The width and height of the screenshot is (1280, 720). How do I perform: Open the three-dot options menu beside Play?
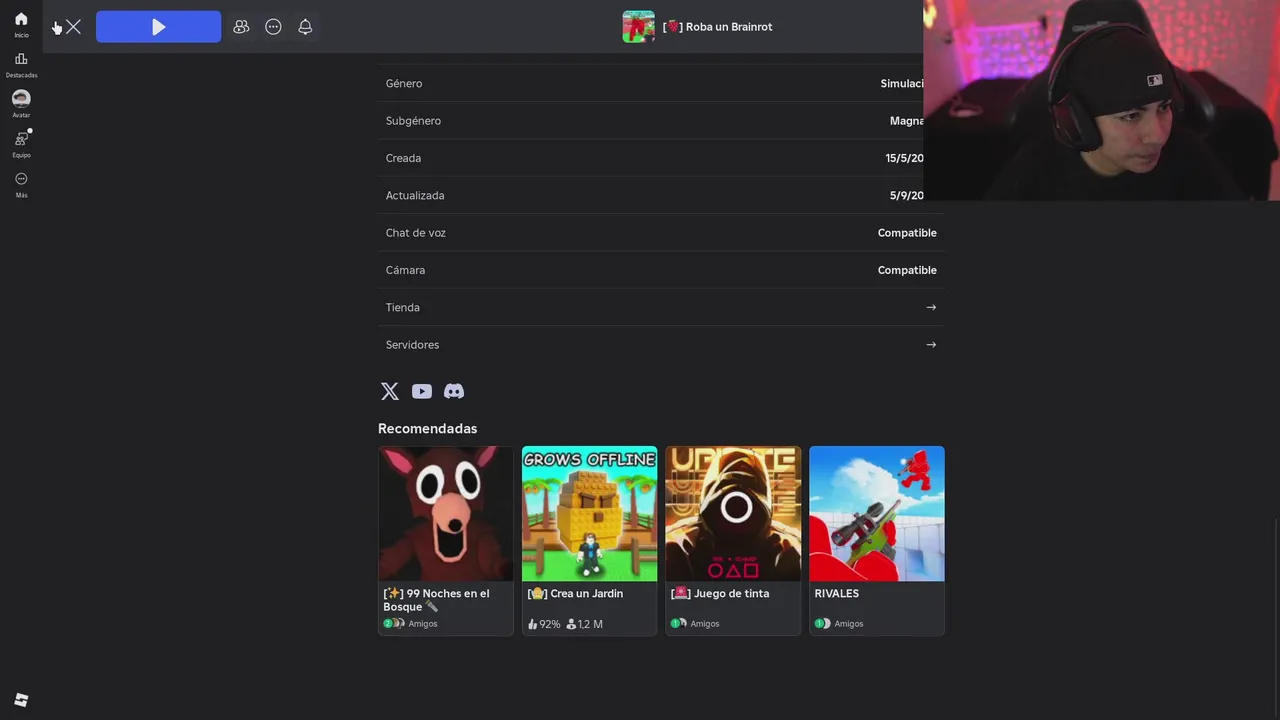point(273,27)
